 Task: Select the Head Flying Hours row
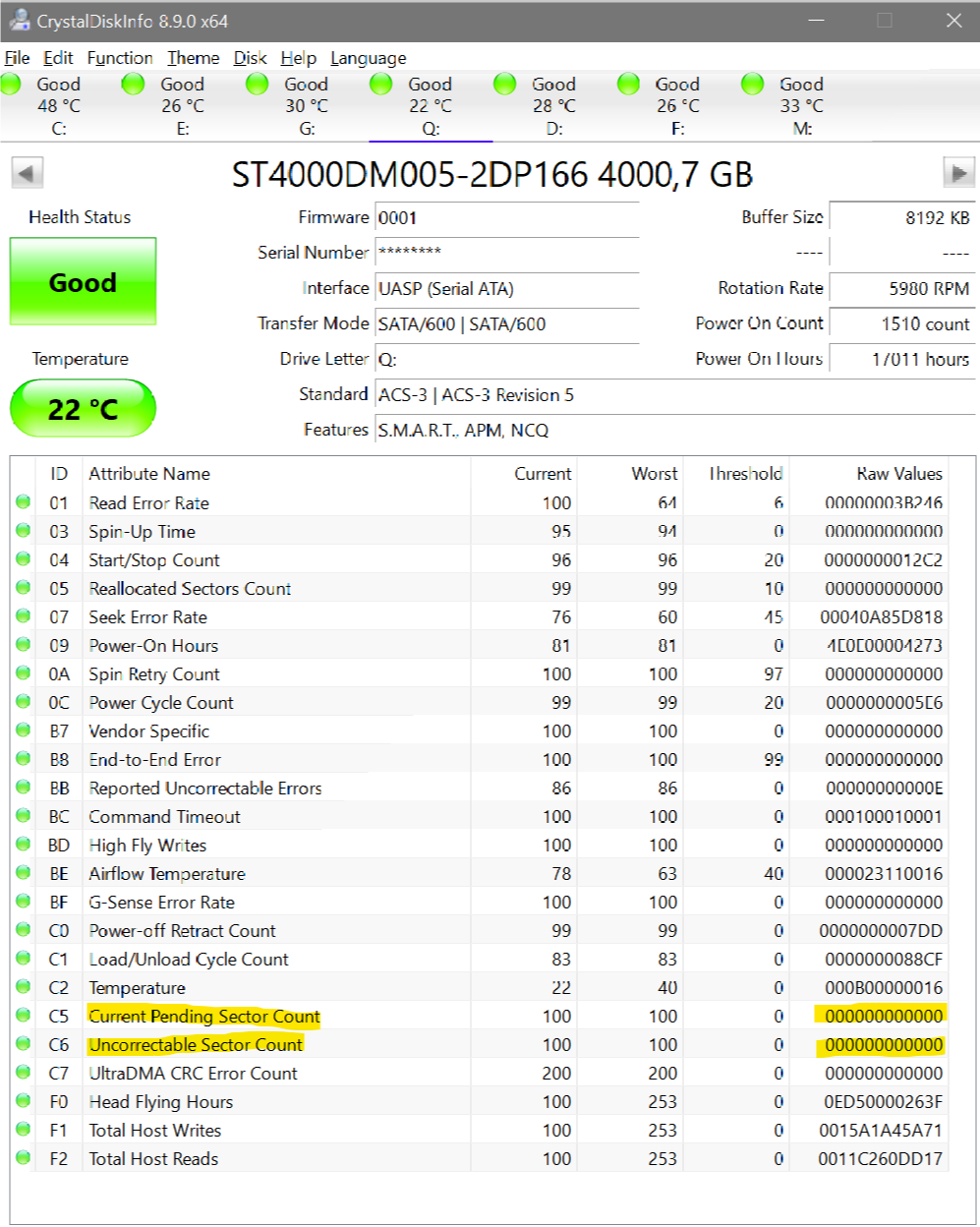pos(480,1101)
